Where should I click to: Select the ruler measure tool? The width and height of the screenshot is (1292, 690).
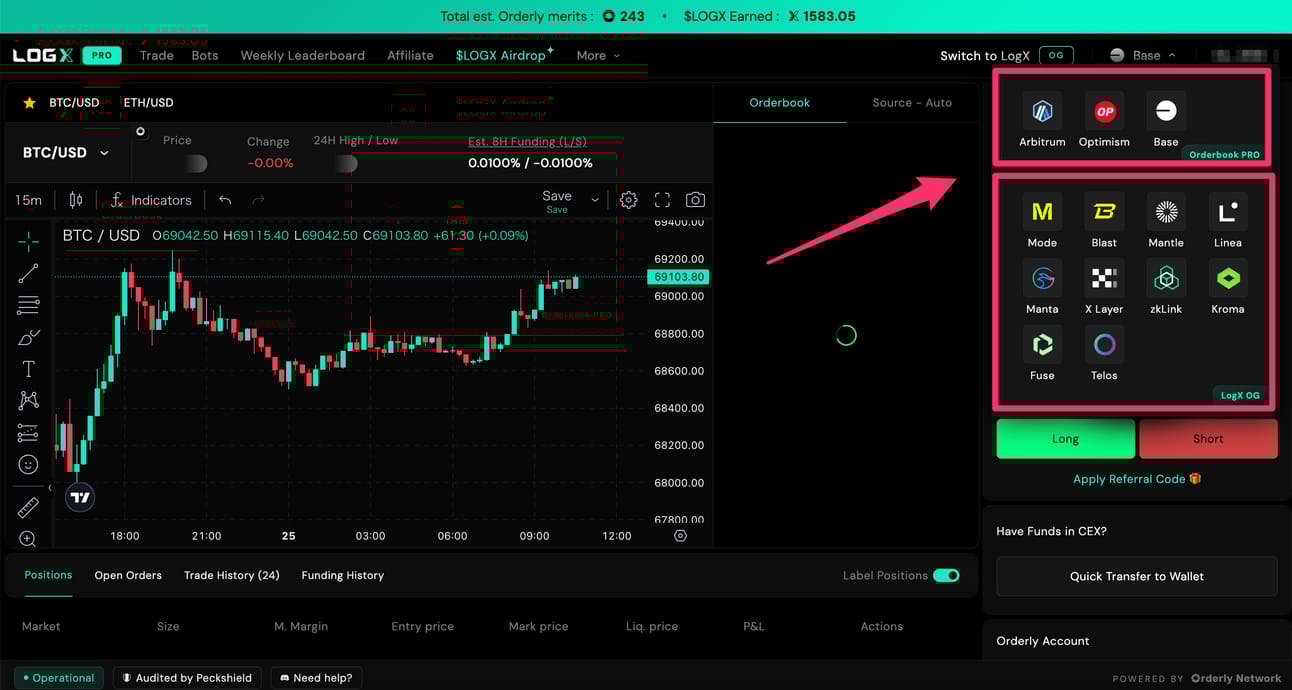[x=28, y=508]
